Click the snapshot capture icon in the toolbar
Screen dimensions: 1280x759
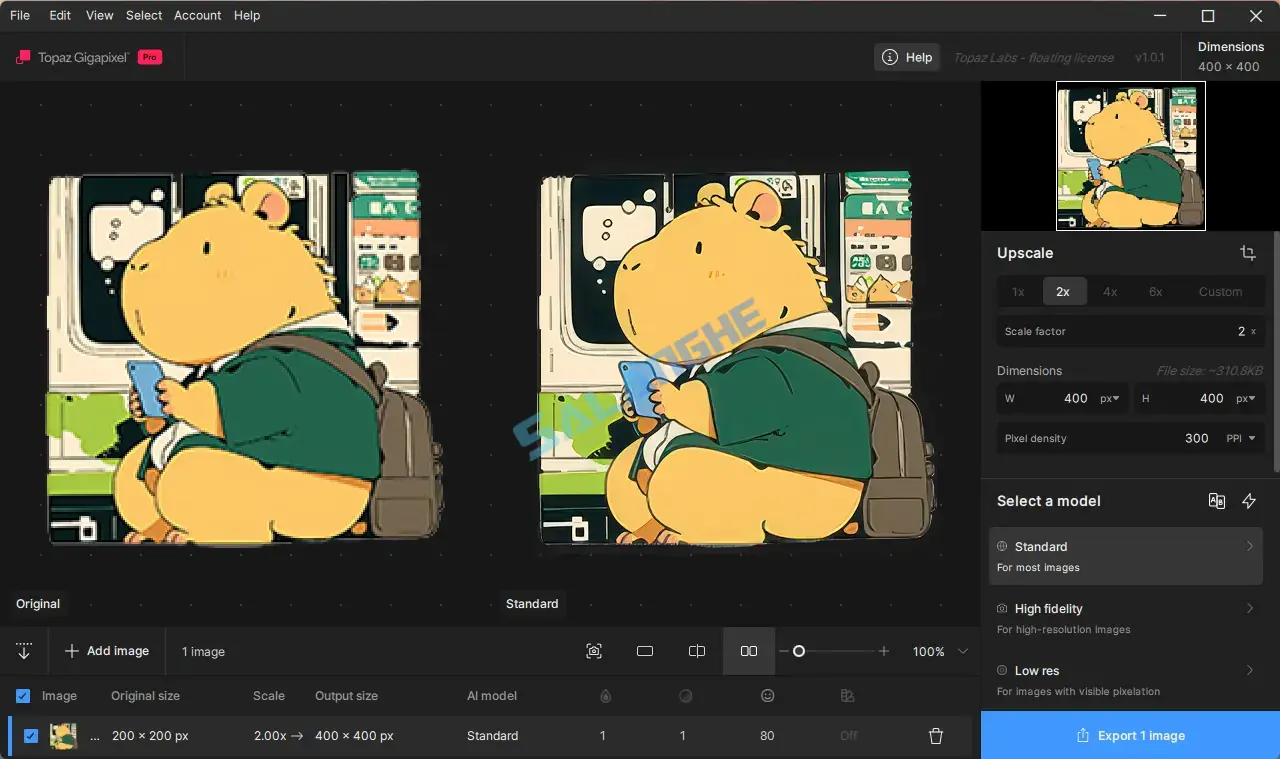594,651
